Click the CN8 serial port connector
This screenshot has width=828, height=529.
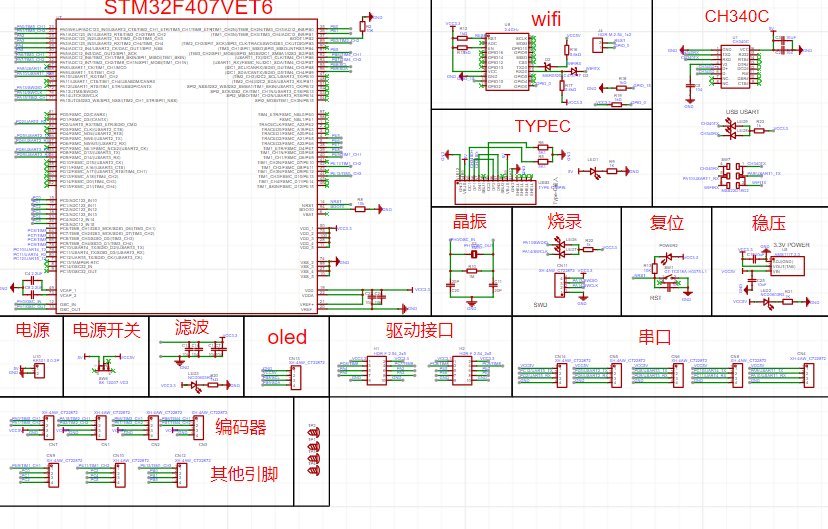click(738, 375)
